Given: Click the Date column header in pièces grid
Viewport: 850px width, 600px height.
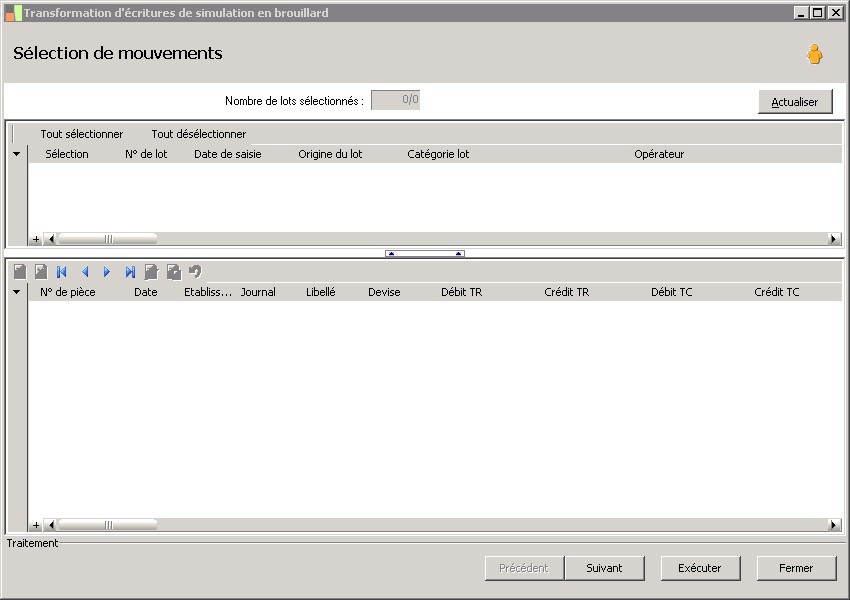Looking at the screenshot, I should click(x=146, y=292).
